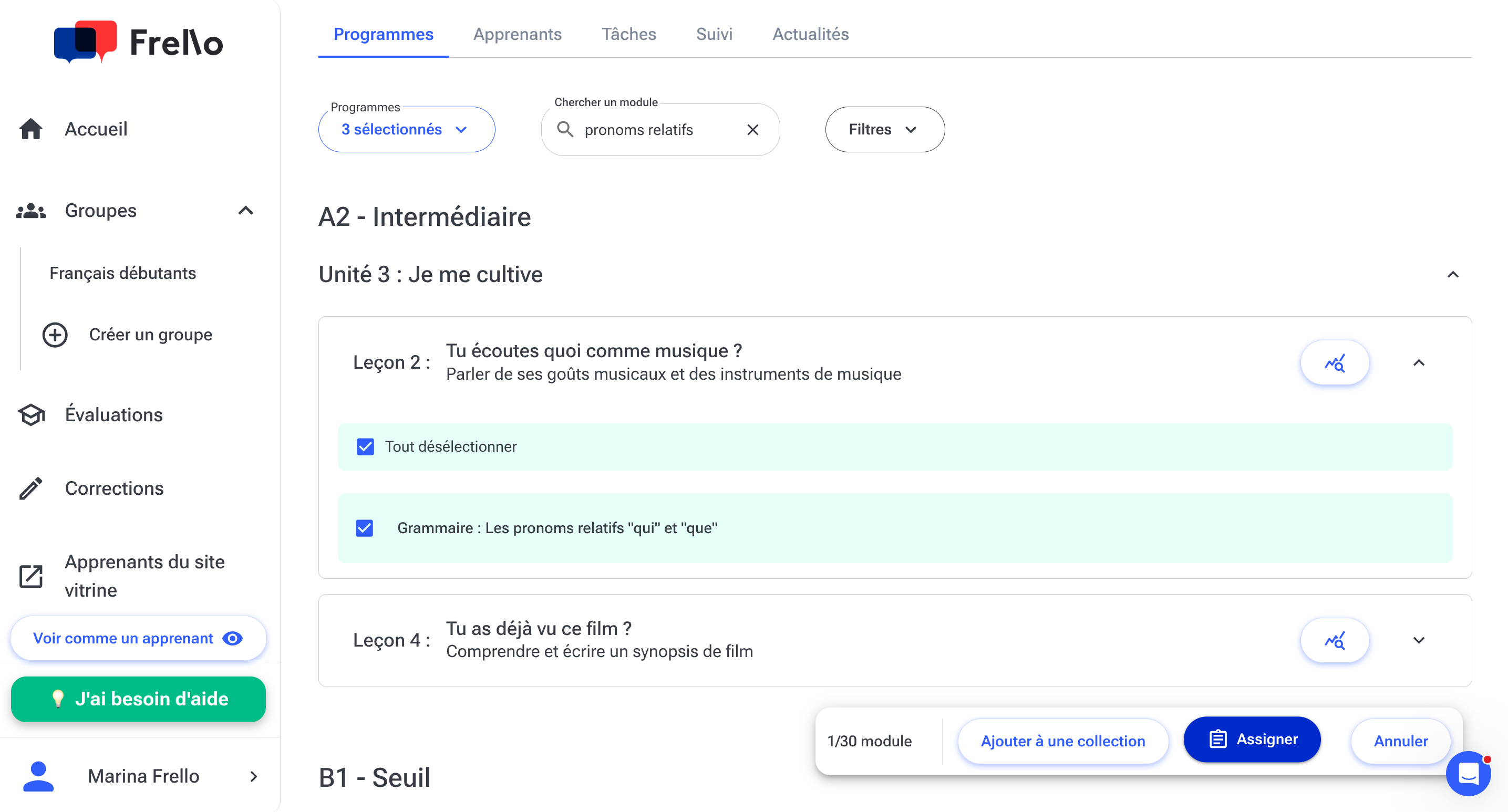This screenshot has height=812, width=1508.
Task: Click Ajouter à une collection
Action: (1062, 741)
